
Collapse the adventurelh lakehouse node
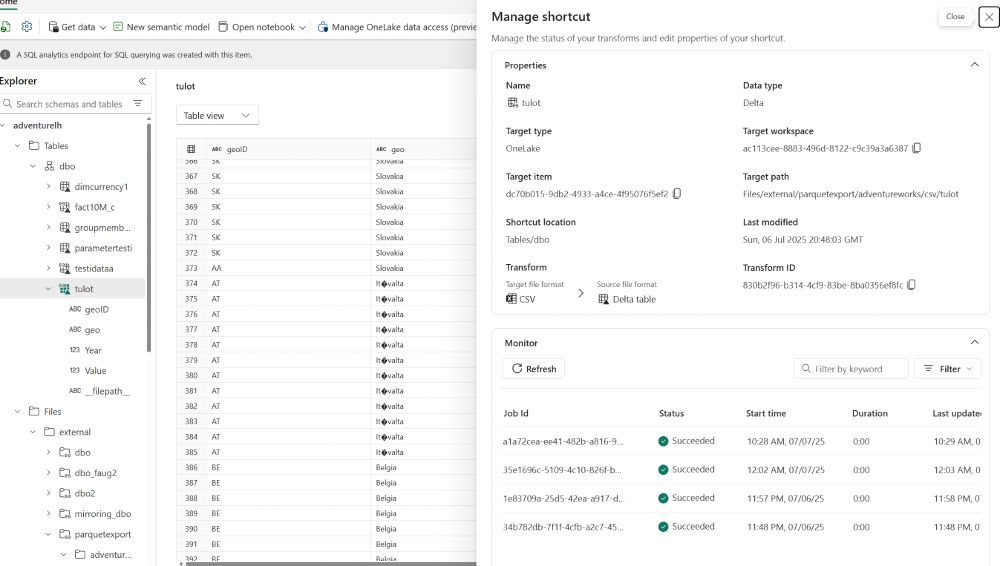click(3, 126)
